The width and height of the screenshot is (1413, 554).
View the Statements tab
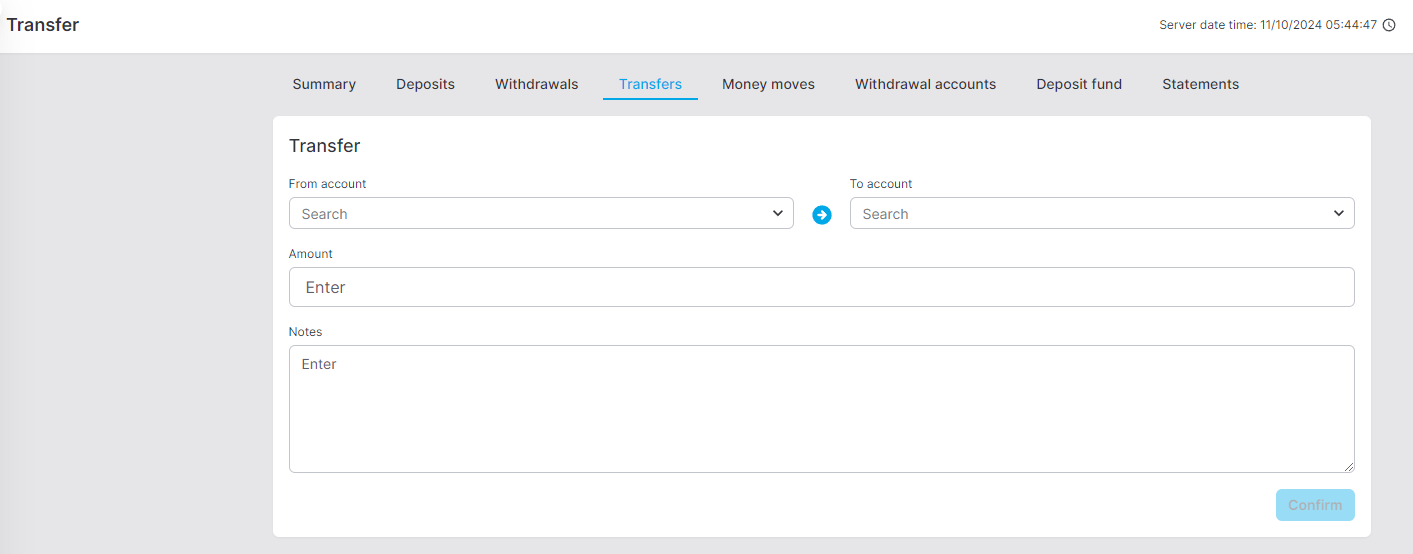click(x=1200, y=84)
